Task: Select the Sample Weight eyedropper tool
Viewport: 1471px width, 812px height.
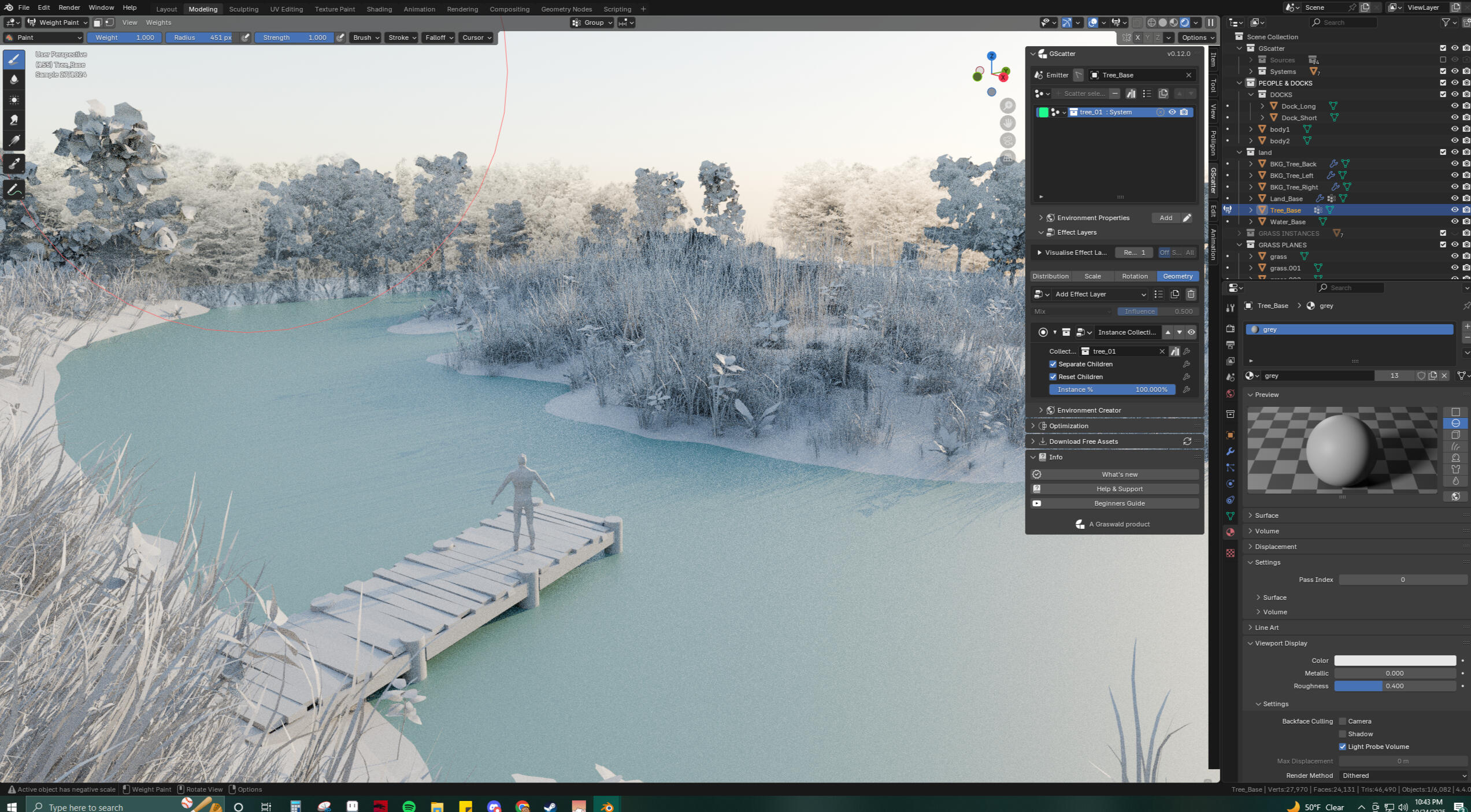Action: point(14,164)
